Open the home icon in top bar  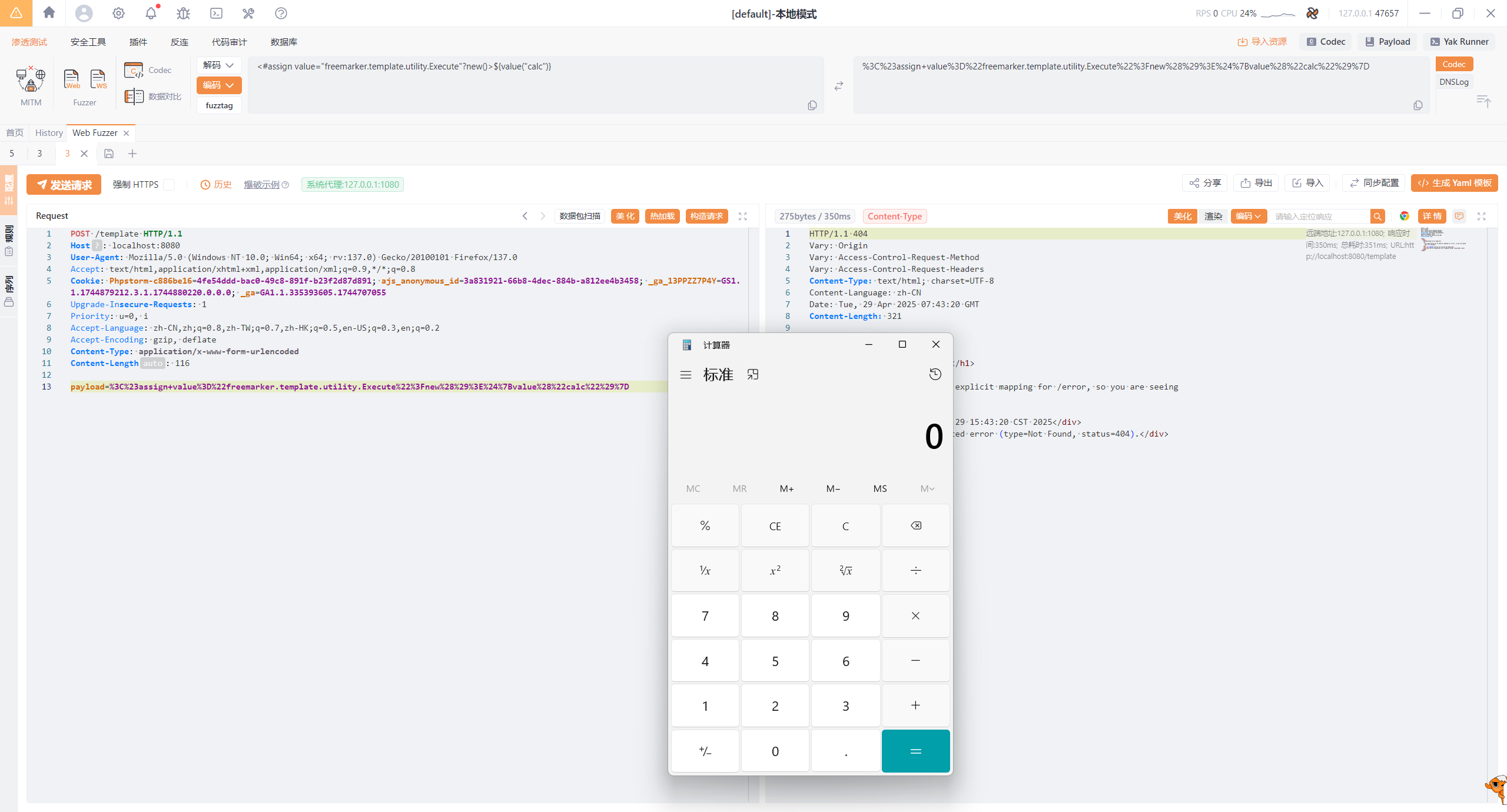49,13
